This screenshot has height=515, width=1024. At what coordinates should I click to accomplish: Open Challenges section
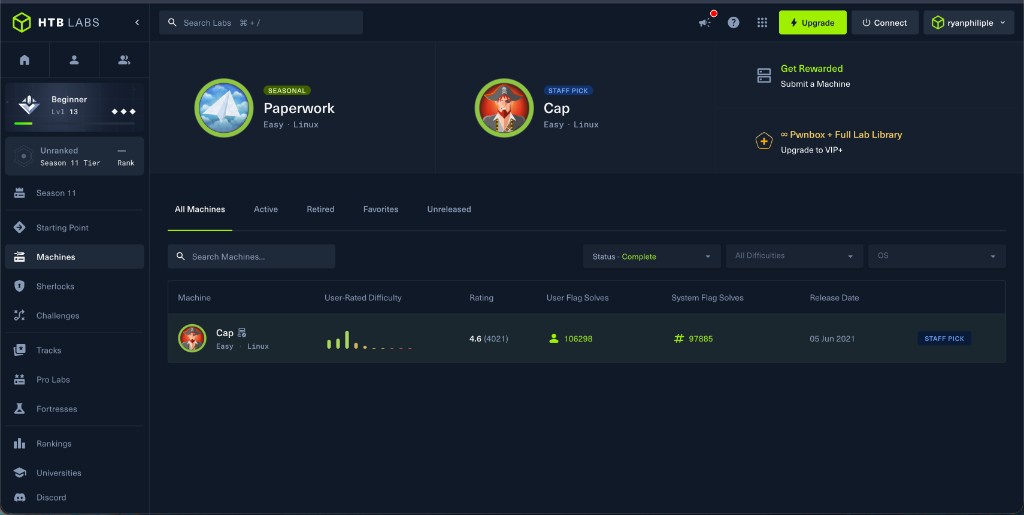[74, 315]
